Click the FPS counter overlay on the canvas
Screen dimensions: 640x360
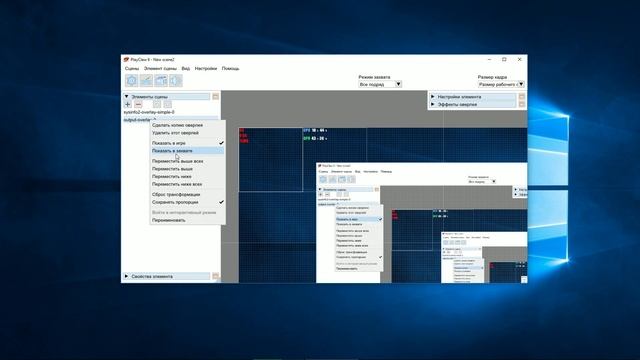point(315,134)
